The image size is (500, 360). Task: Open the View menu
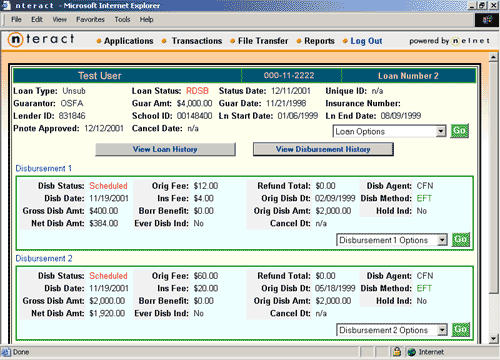pyautogui.click(x=59, y=20)
